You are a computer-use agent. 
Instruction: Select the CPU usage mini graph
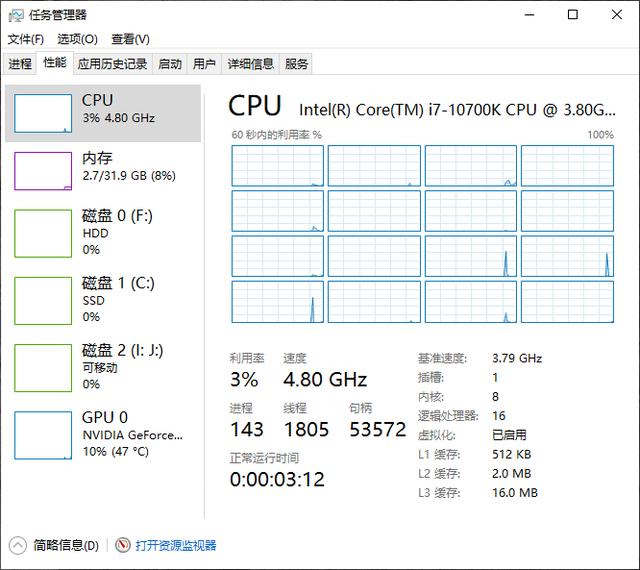pyautogui.click(x=44, y=114)
